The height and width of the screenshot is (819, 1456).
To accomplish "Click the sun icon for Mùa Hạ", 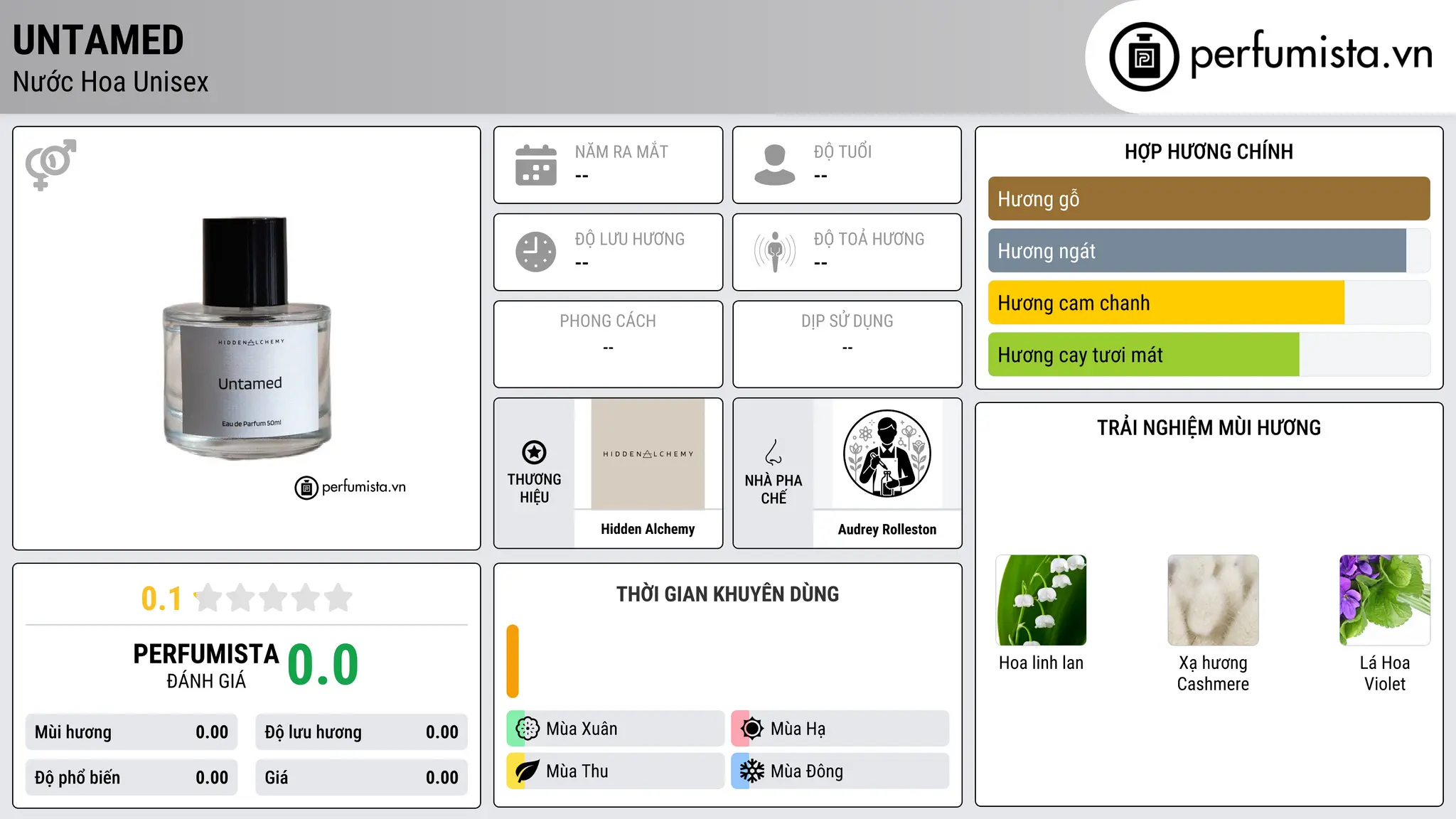I will pos(751,729).
